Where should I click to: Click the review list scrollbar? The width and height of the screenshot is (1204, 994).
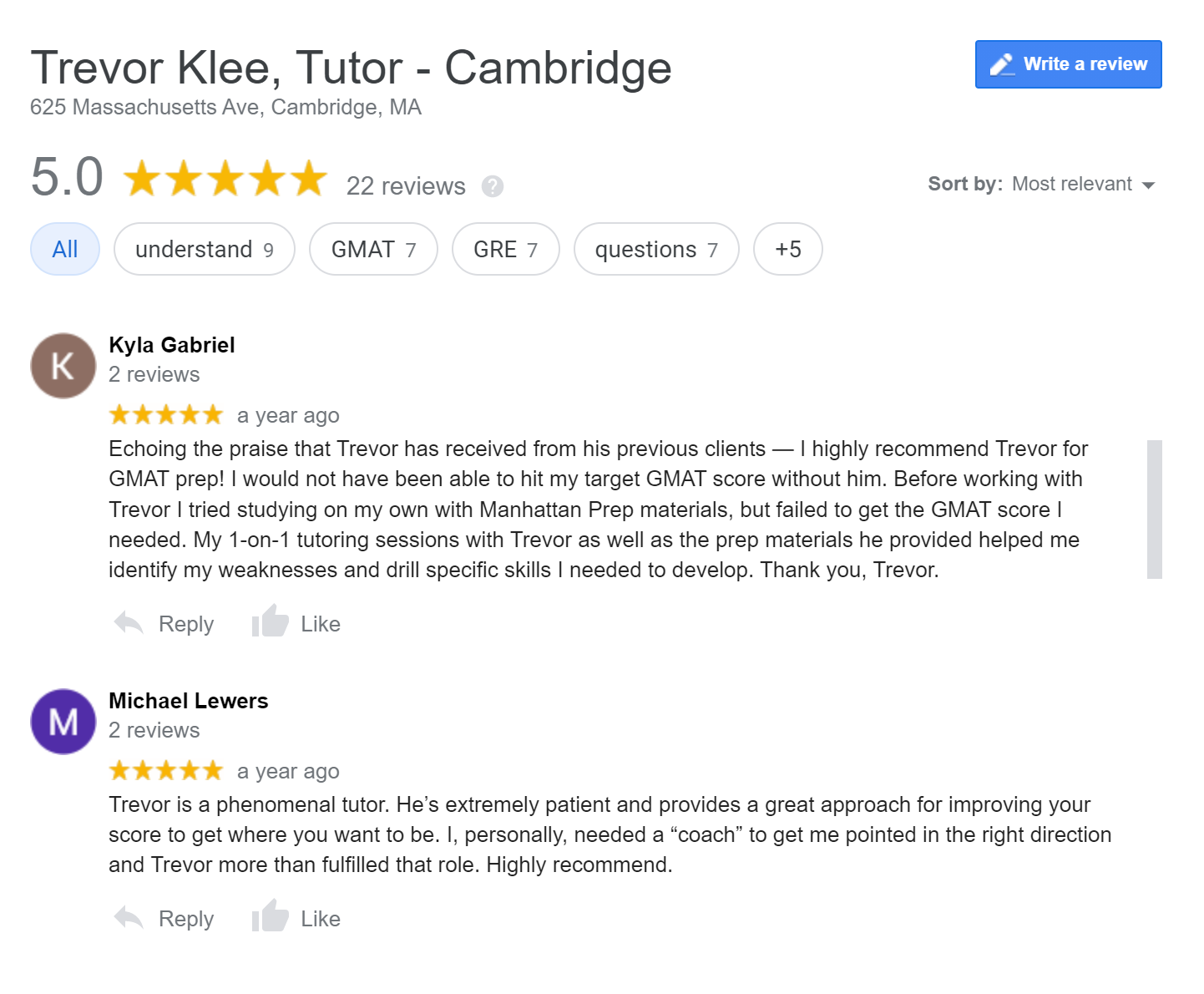[1154, 509]
